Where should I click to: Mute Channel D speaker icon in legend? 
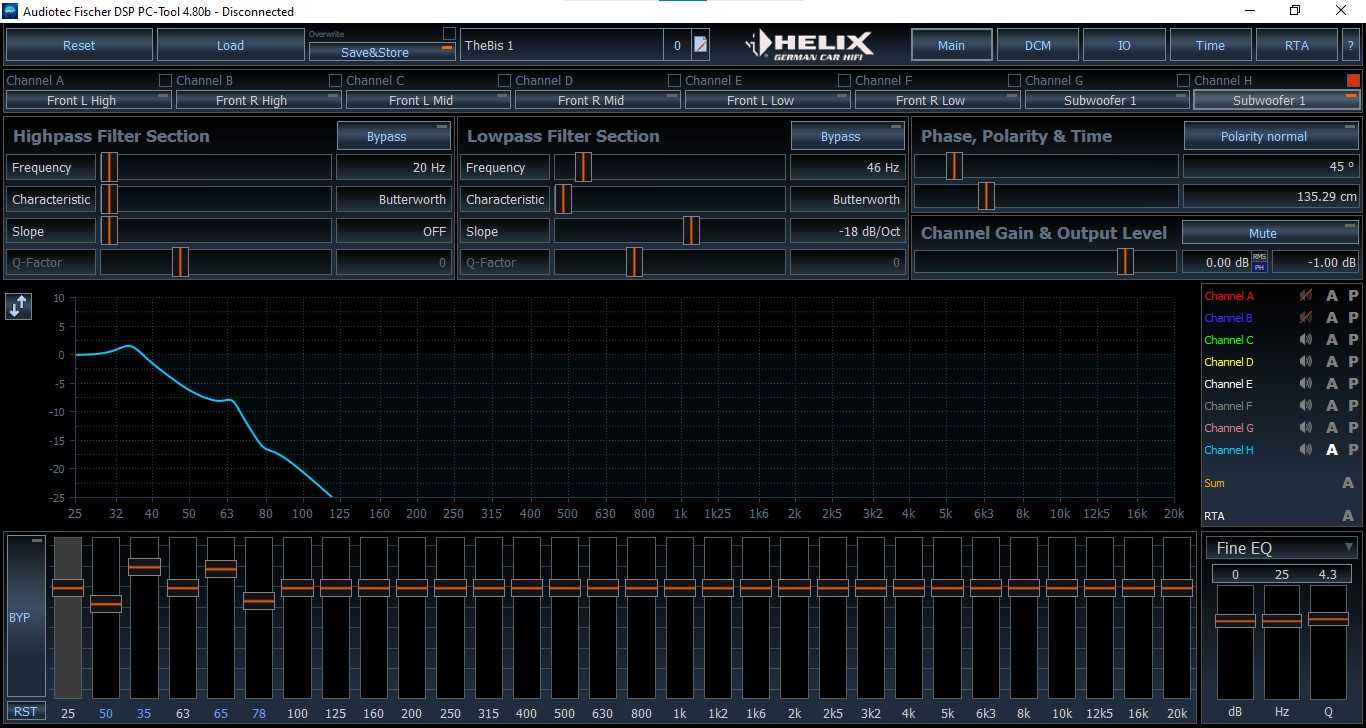tap(1305, 362)
